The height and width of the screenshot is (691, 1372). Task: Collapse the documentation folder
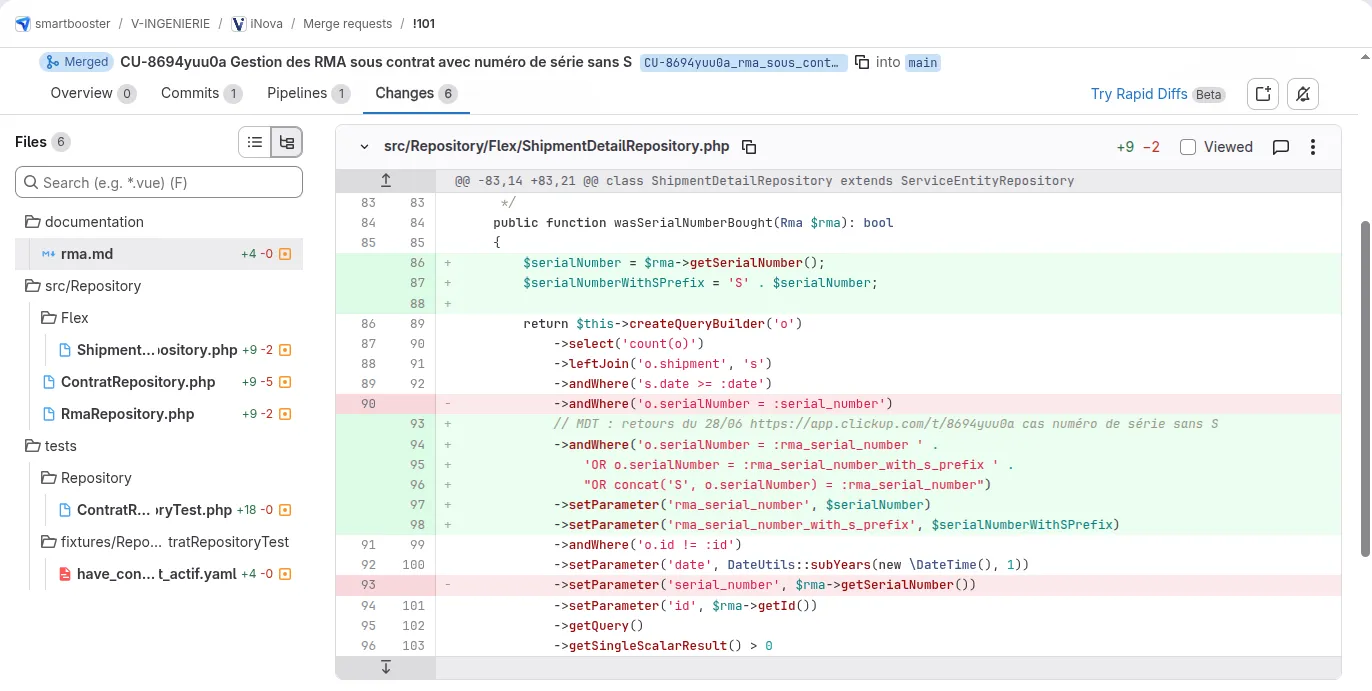[84, 222]
